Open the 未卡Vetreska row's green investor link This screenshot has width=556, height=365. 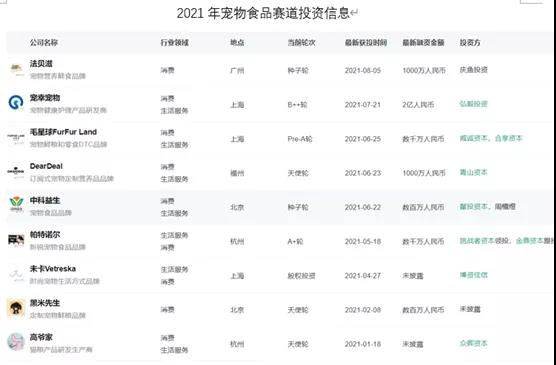[473, 275]
